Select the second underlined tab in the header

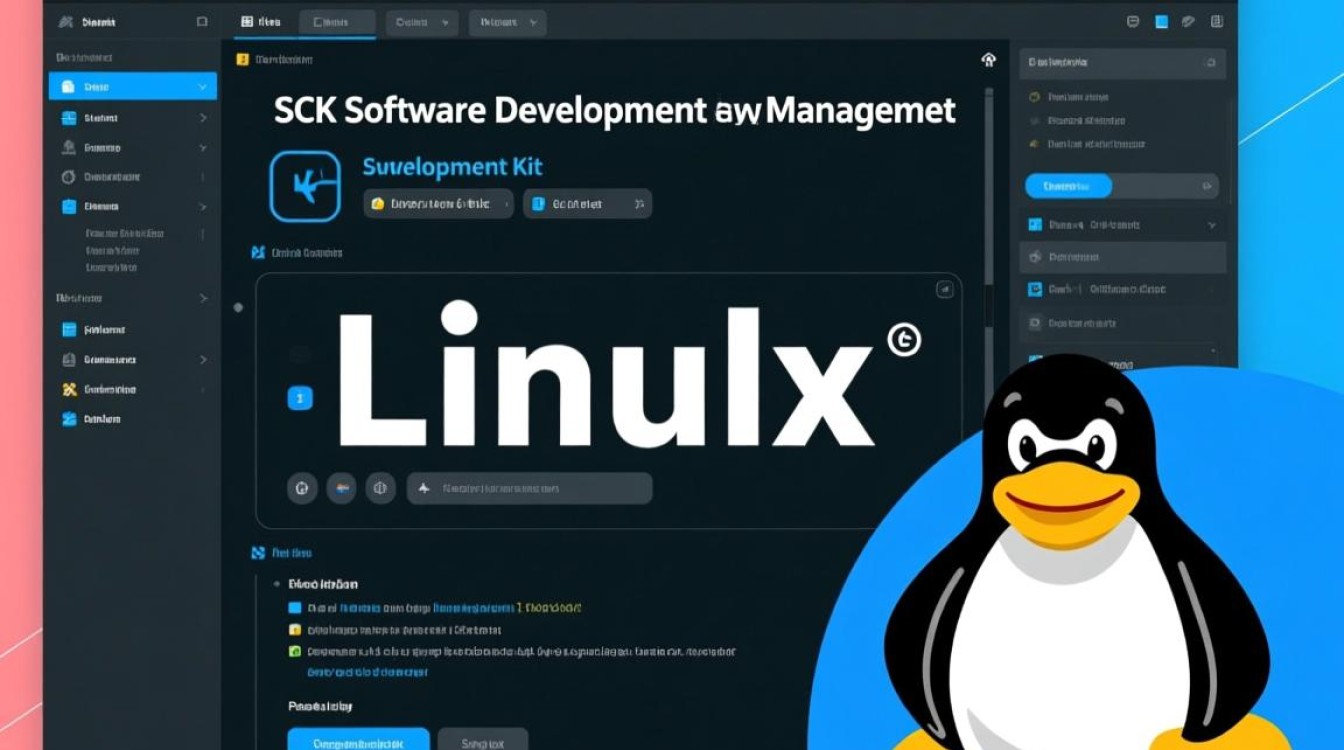pos(337,21)
